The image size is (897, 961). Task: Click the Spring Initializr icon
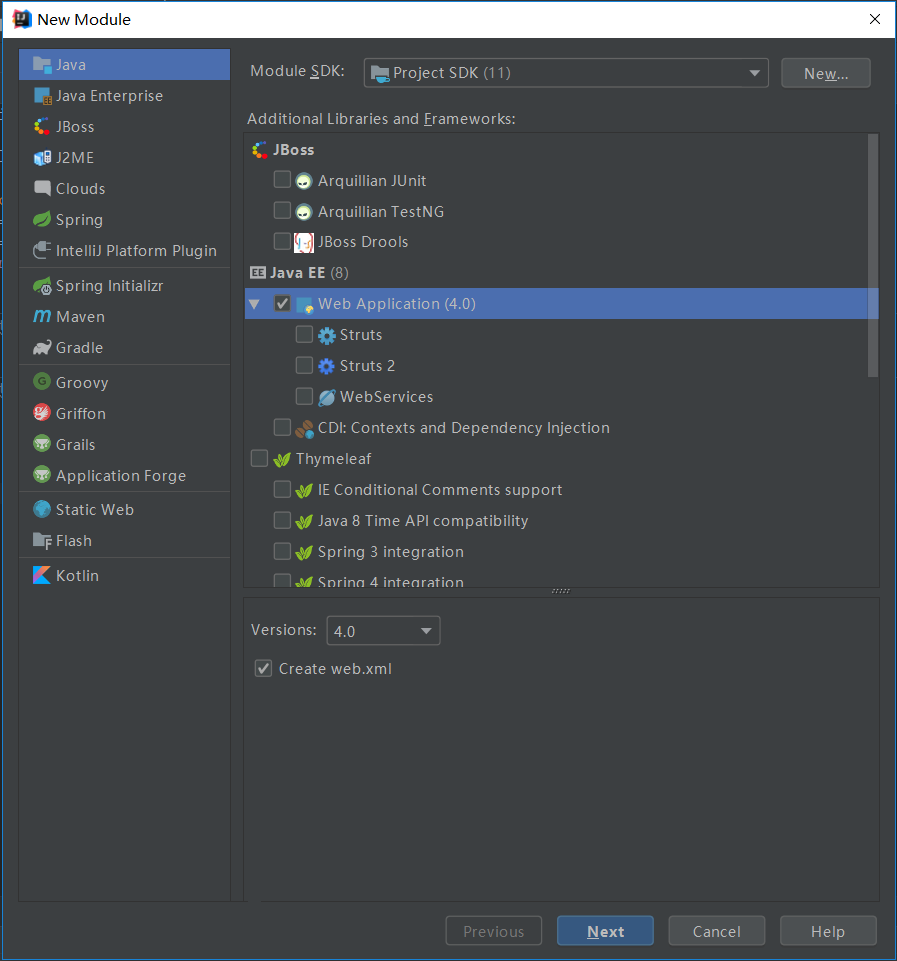[x=42, y=286]
